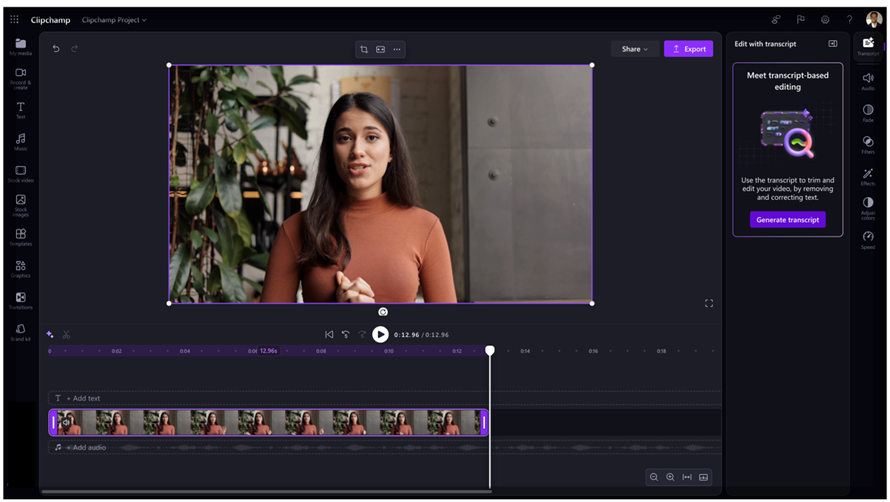Open the Speed properties tab
This screenshot has width=890, height=502.
point(868,240)
